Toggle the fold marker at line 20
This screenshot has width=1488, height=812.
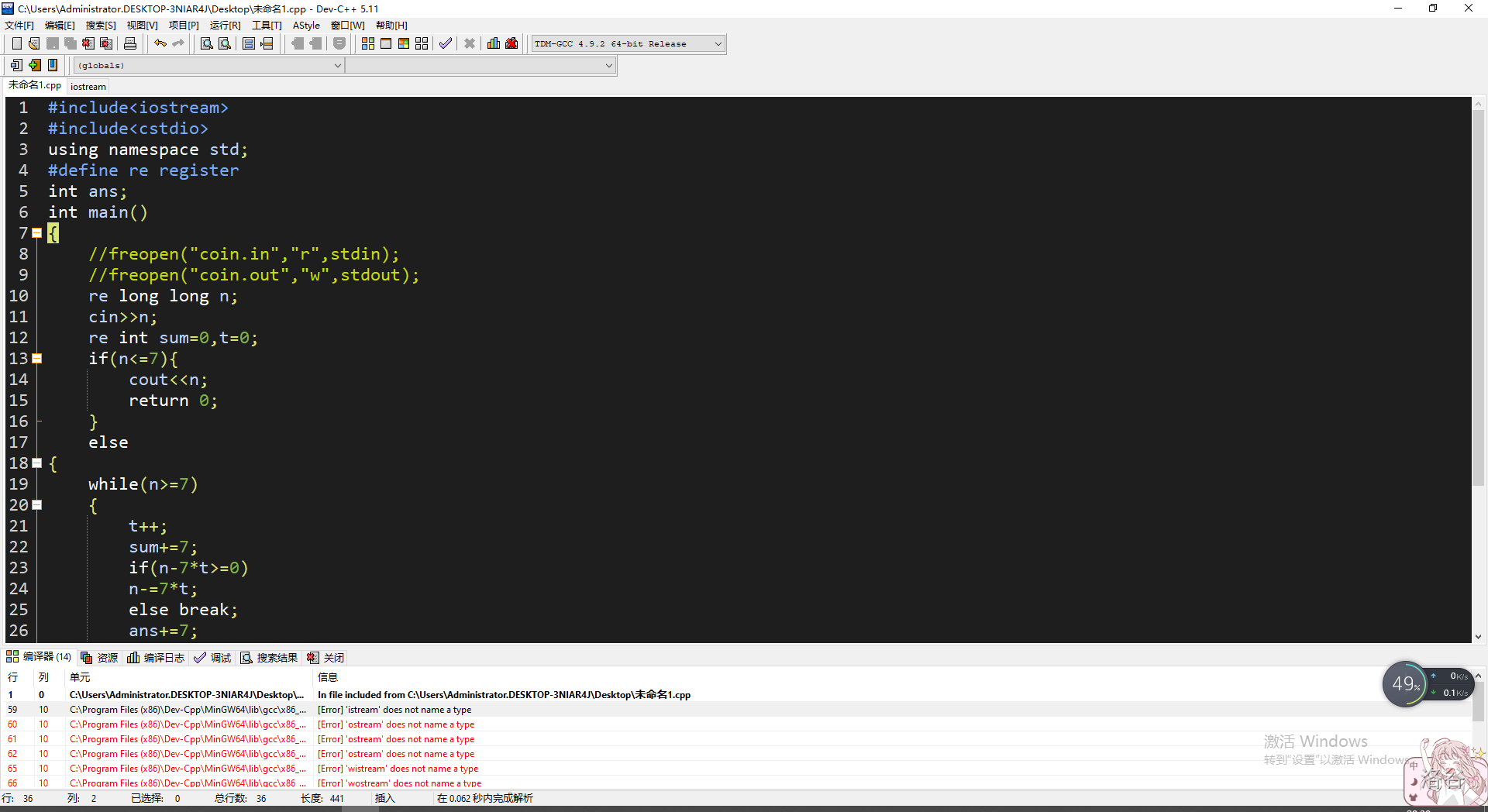pyautogui.click(x=36, y=505)
